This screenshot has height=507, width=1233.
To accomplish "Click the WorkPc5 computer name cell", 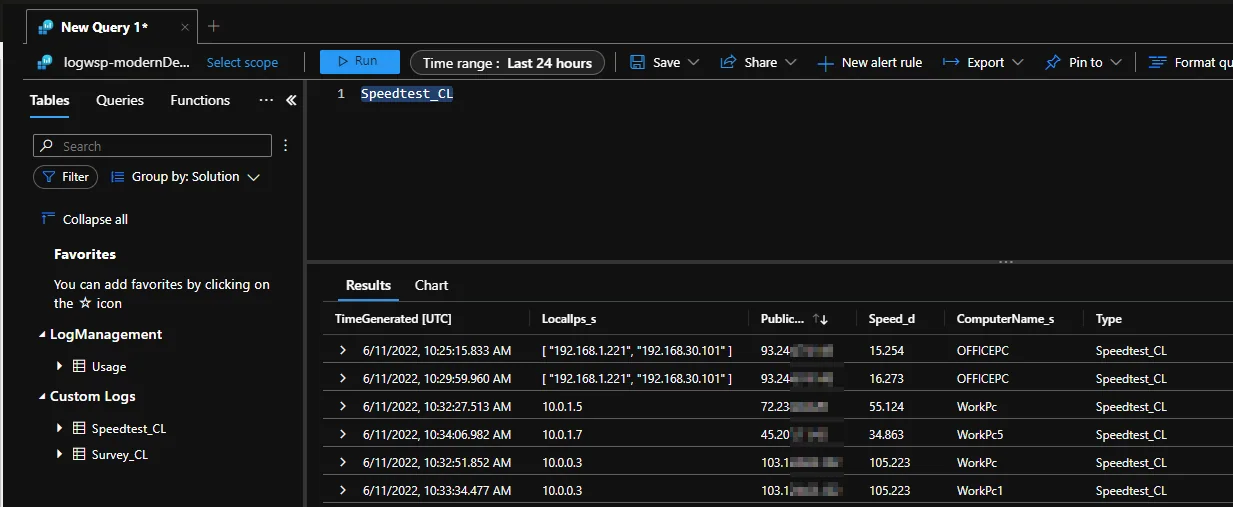I will [x=979, y=435].
